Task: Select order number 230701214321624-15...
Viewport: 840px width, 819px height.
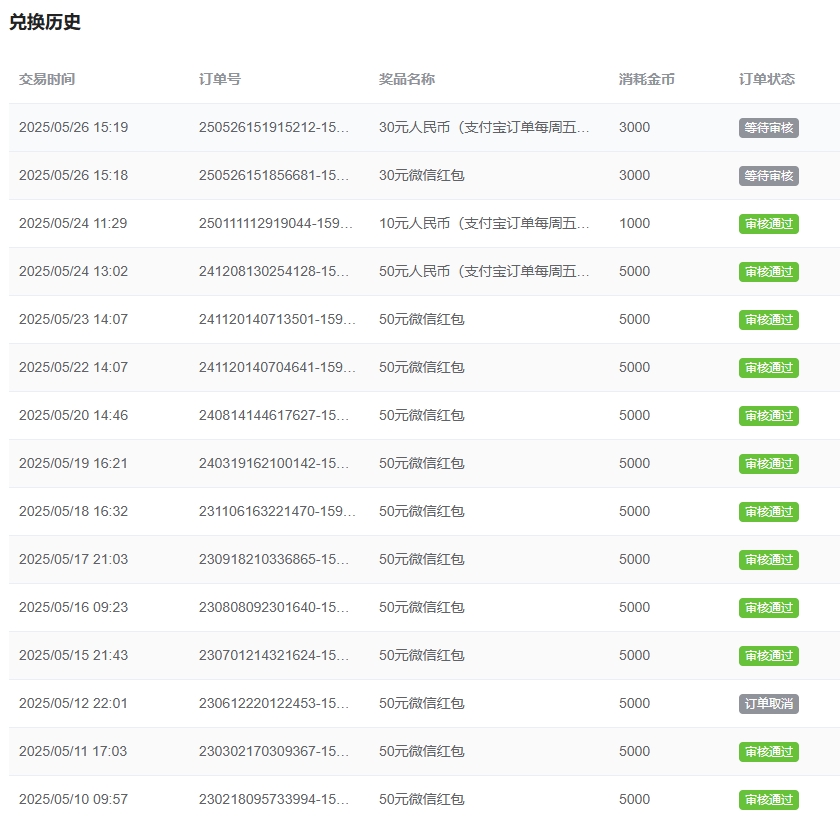Action: [x=274, y=656]
